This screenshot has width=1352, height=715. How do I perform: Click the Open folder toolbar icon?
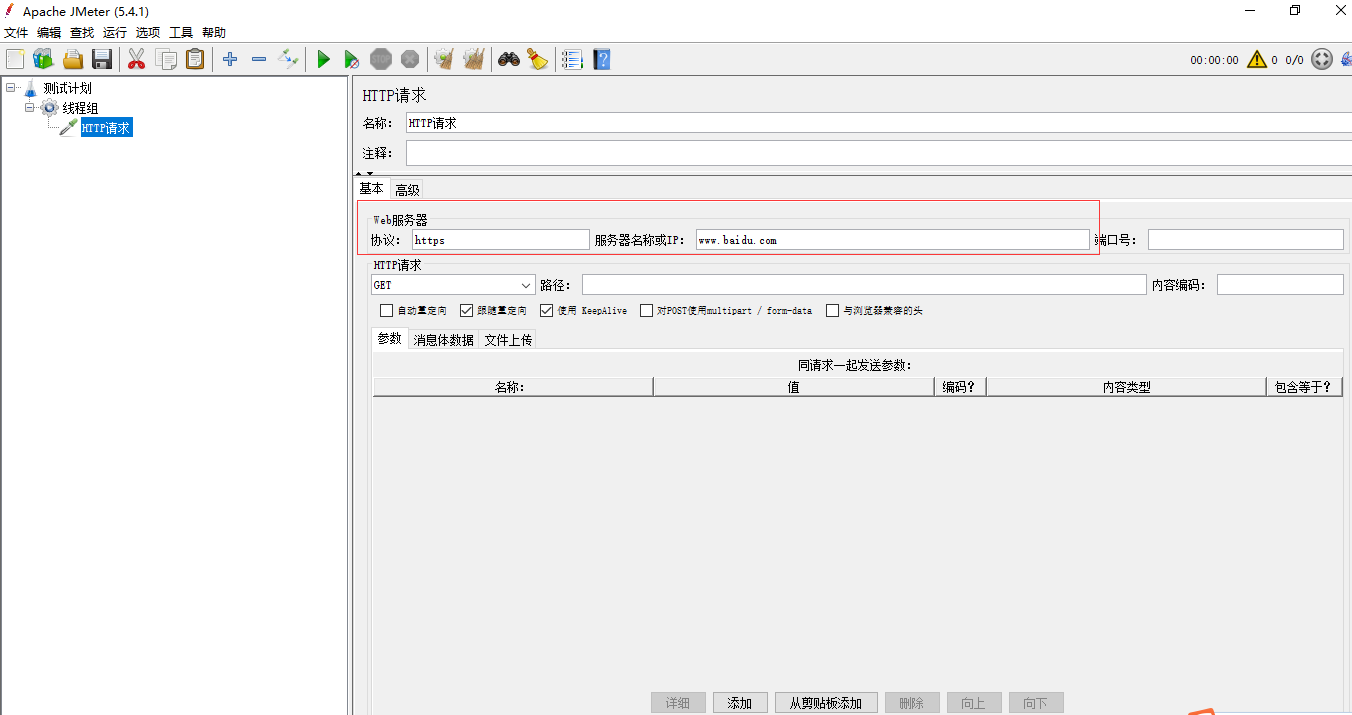coord(73,59)
